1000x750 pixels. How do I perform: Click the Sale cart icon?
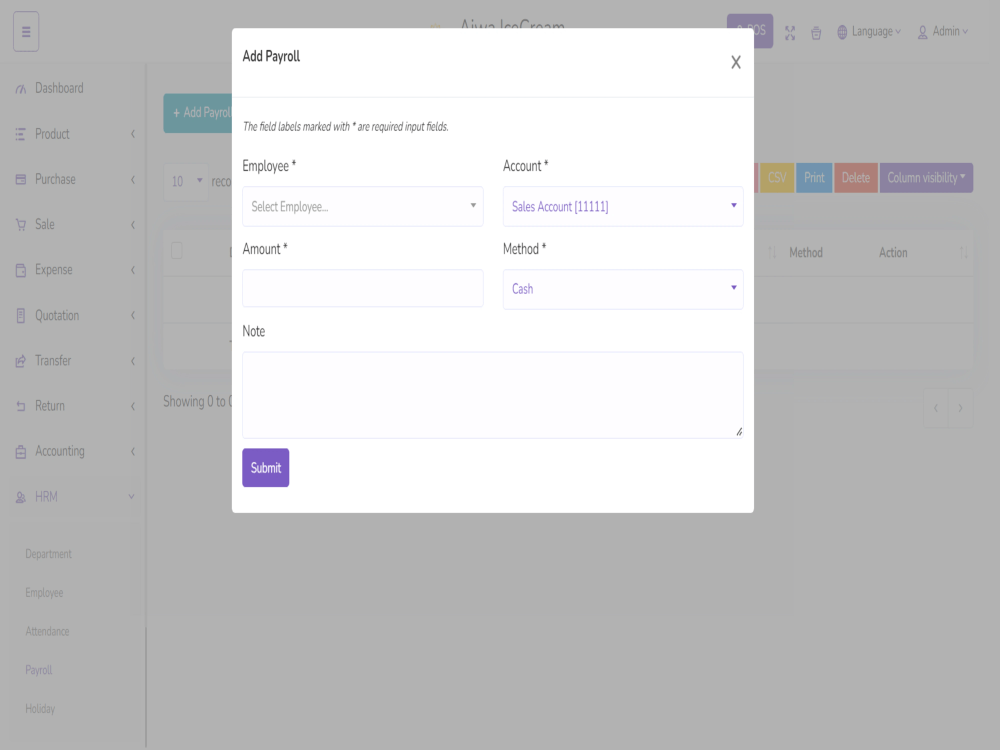[x=20, y=224]
